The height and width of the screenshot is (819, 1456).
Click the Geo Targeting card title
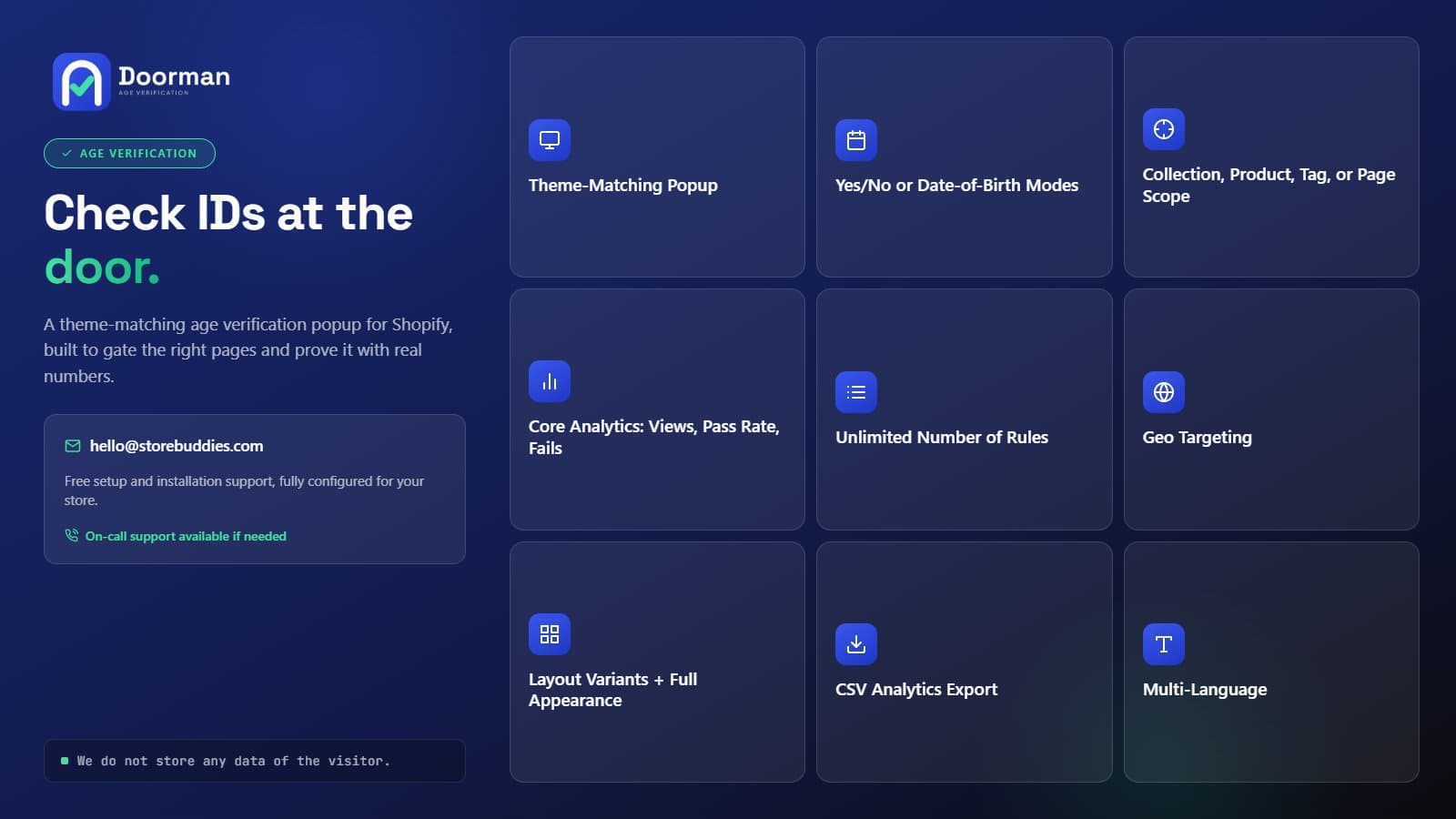pos(1198,438)
